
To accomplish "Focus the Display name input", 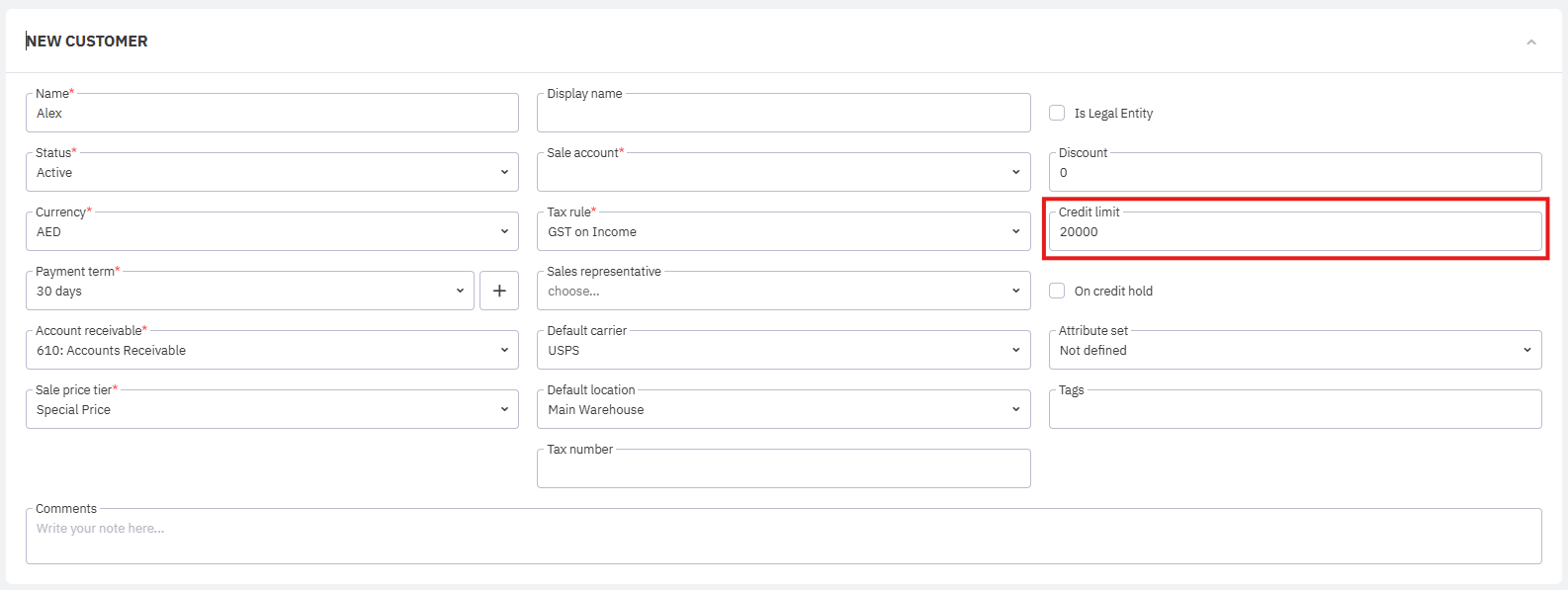I will coord(783,114).
